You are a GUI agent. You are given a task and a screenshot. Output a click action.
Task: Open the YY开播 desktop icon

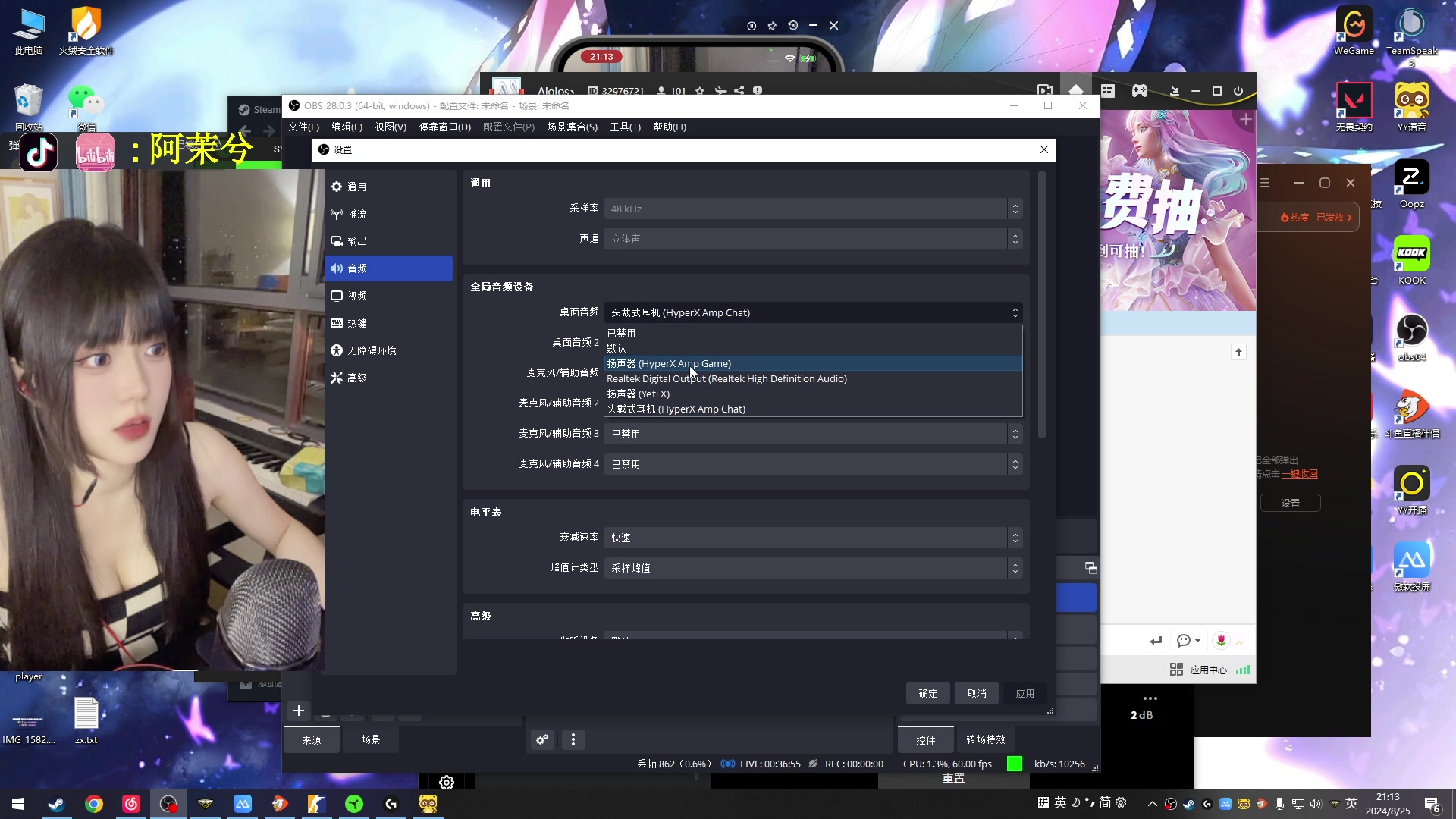(x=1411, y=490)
